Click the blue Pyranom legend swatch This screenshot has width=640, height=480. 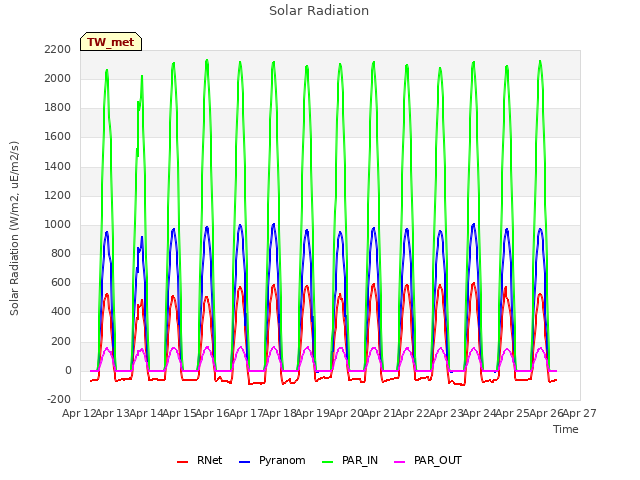244,461
